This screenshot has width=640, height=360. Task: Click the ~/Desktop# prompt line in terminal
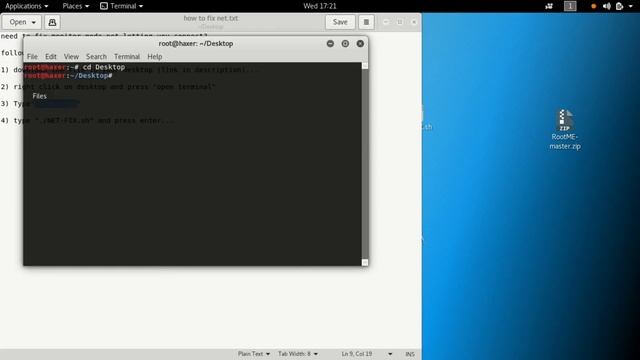(x=68, y=76)
